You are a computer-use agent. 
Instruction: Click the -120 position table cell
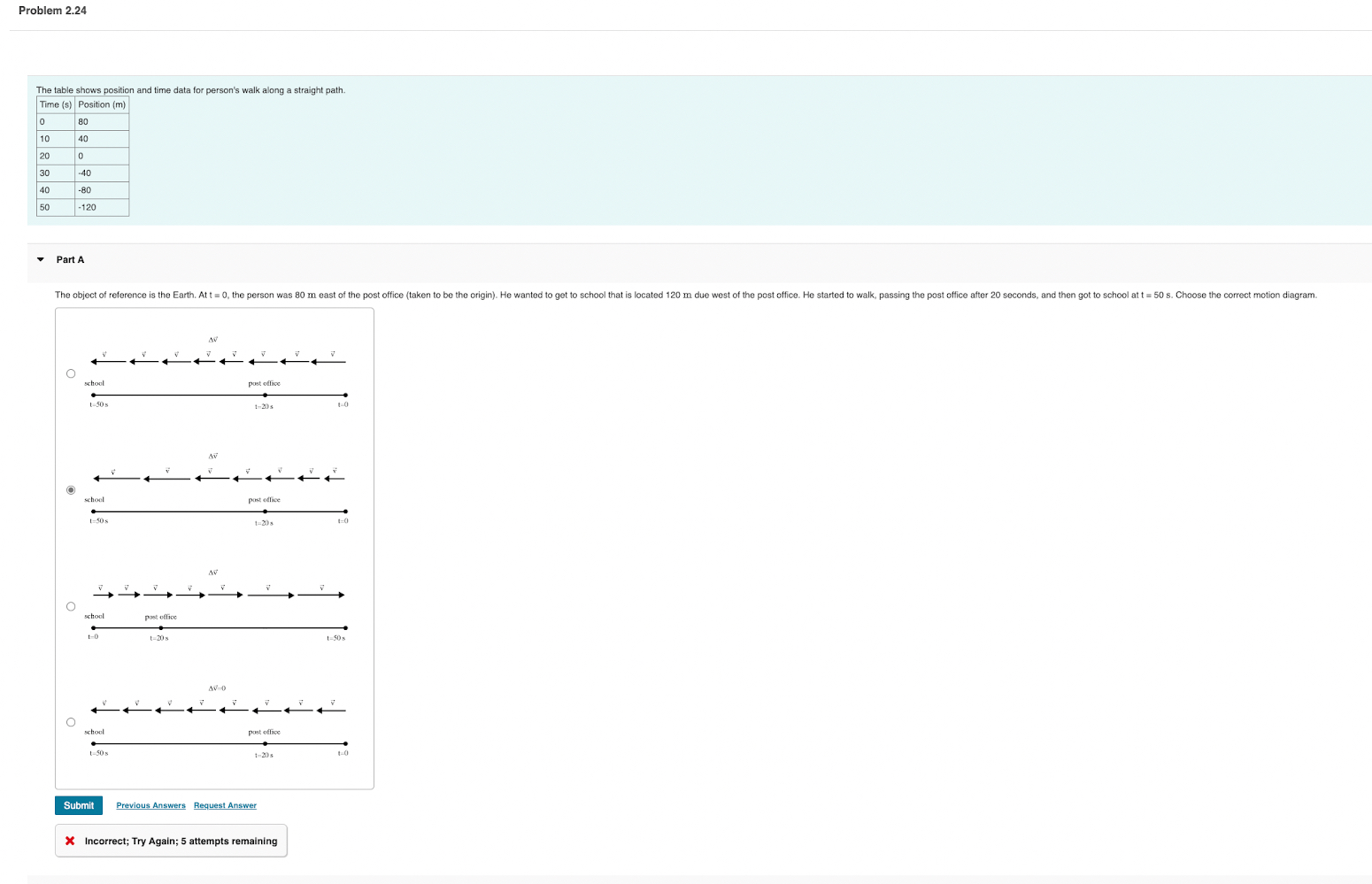[x=87, y=207]
